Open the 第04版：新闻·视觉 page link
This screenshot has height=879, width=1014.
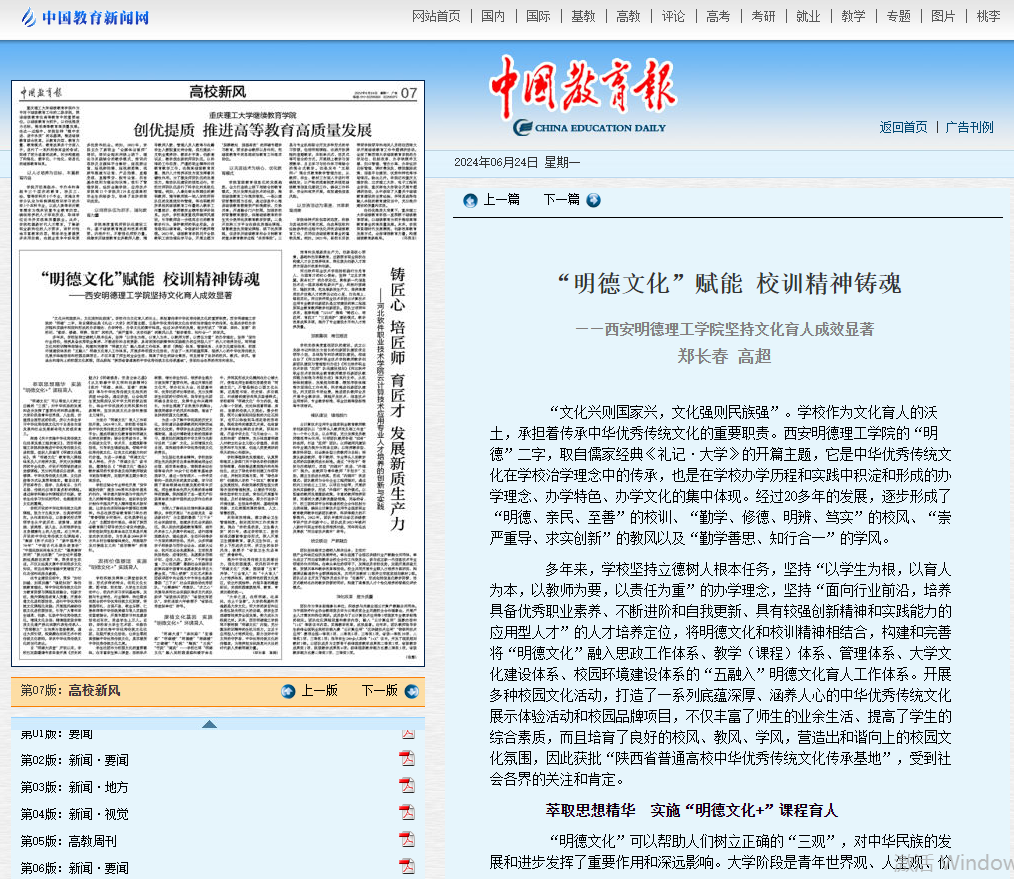(74, 814)
